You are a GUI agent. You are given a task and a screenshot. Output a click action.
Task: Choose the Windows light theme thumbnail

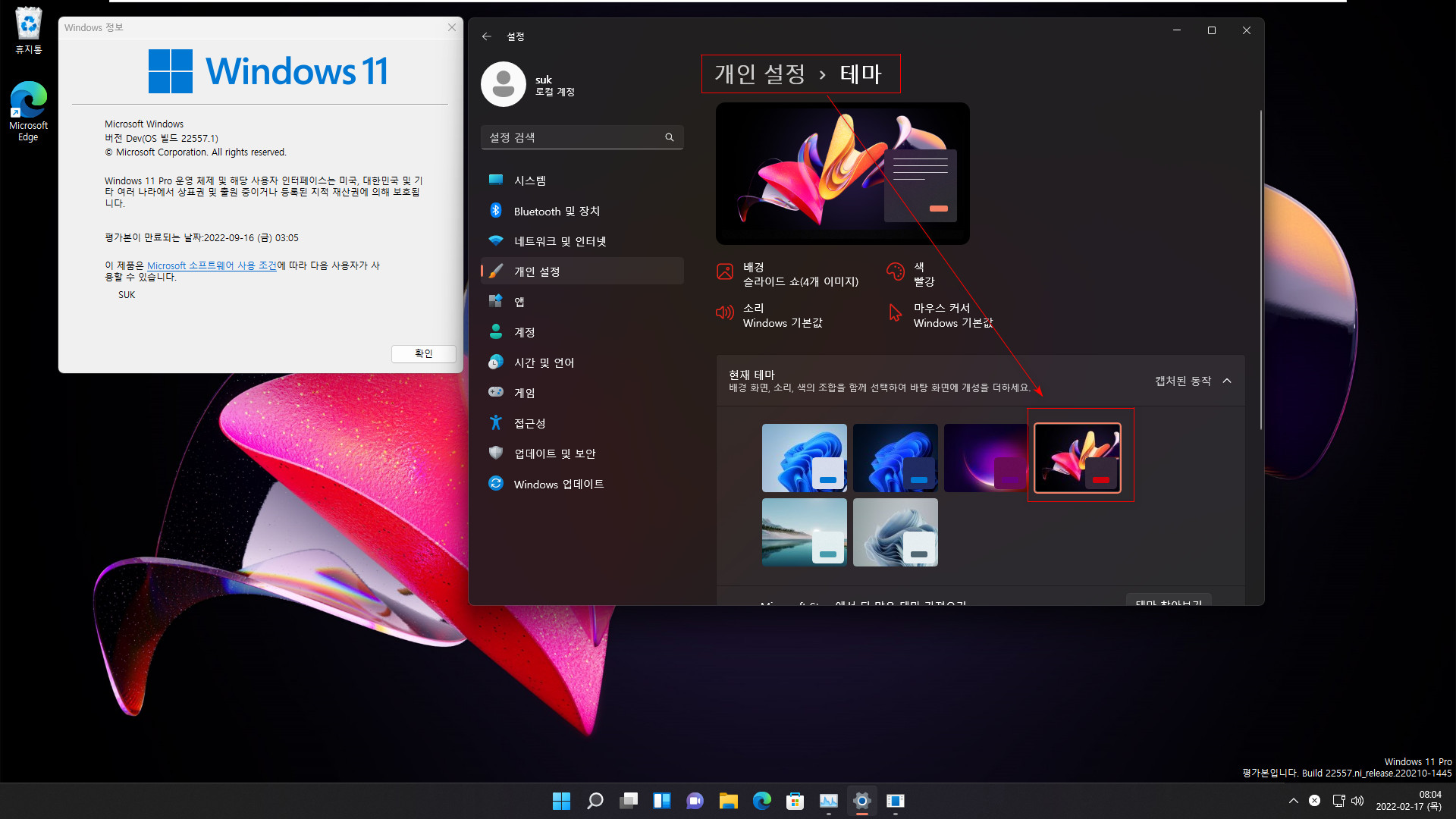pyautogui.click(x=805, y=458)
